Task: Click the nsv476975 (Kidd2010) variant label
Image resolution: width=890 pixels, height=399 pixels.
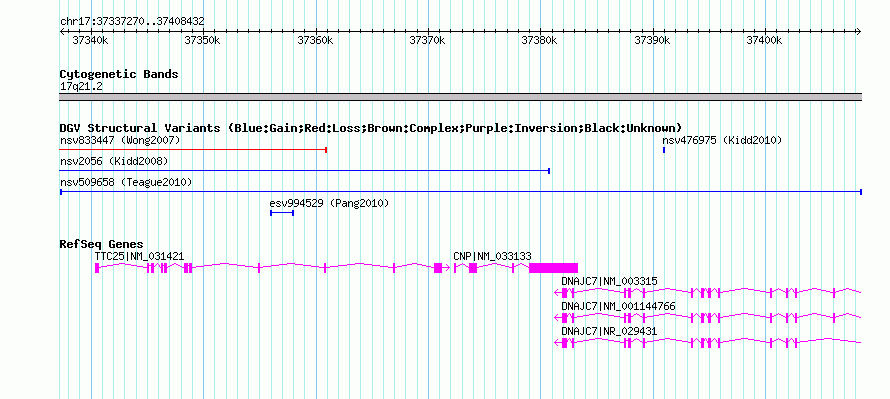Action: pos(722,140)
